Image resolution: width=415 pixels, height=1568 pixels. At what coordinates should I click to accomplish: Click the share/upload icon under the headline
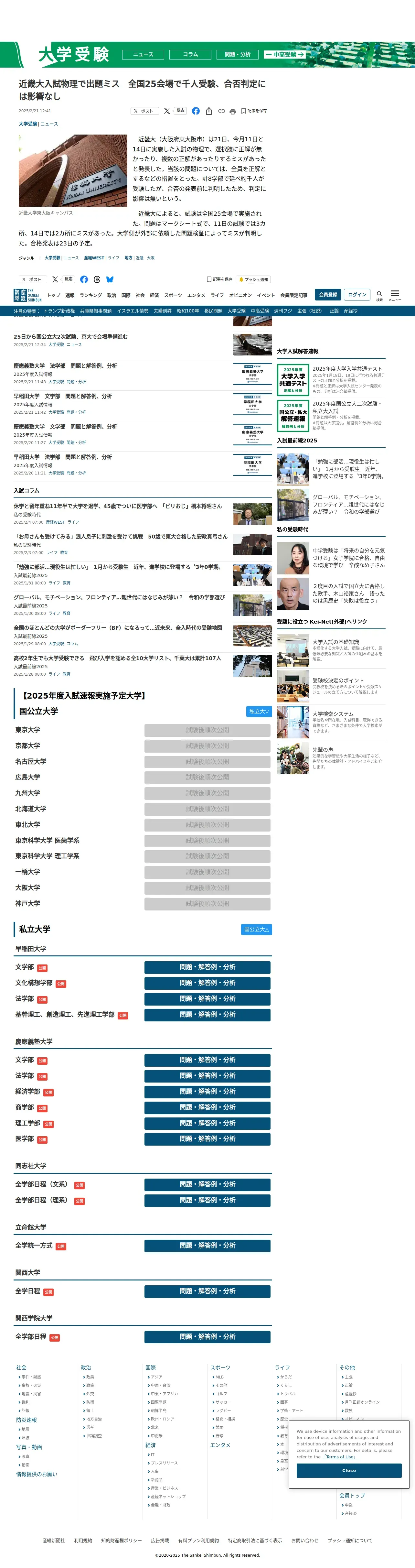(209, 111)
